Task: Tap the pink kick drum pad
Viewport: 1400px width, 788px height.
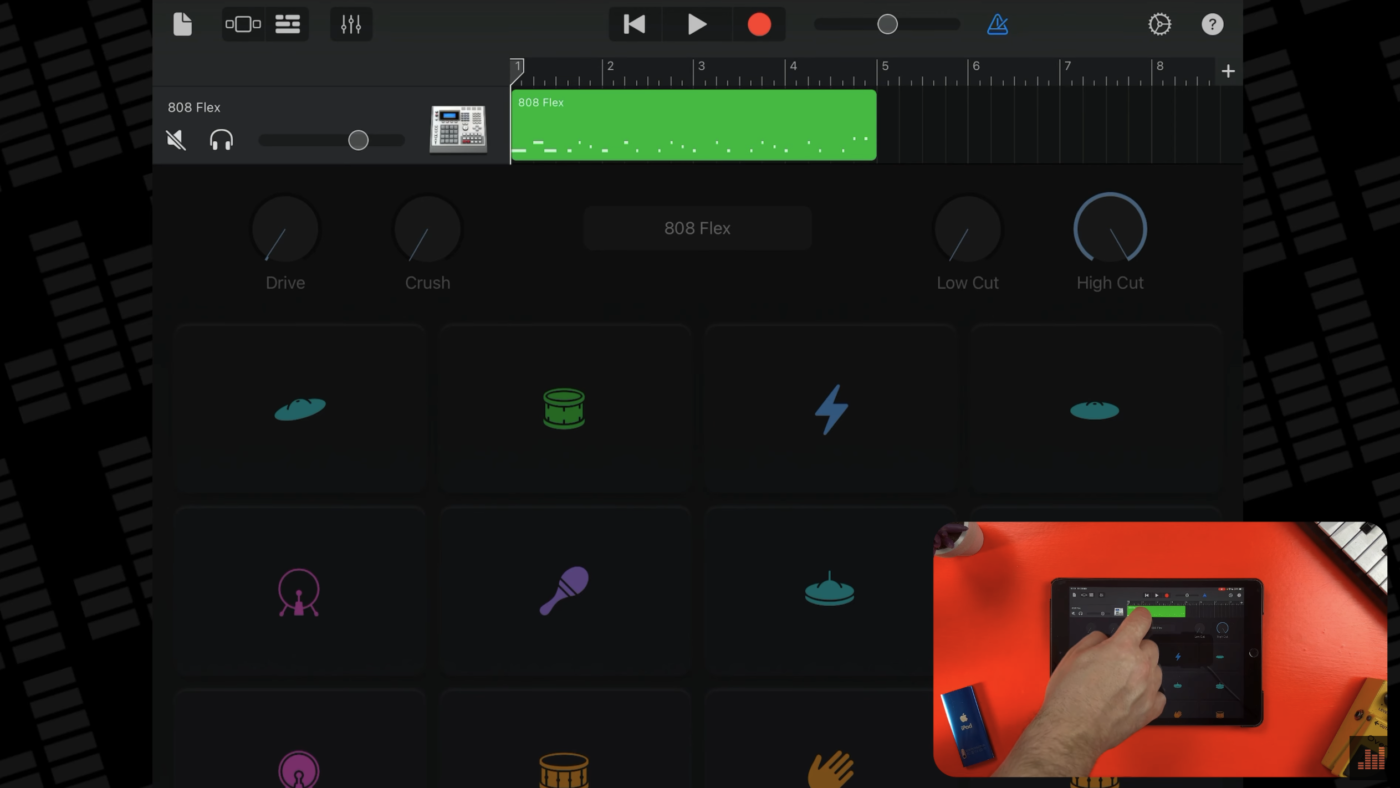Action: click(x=300, y=591)
